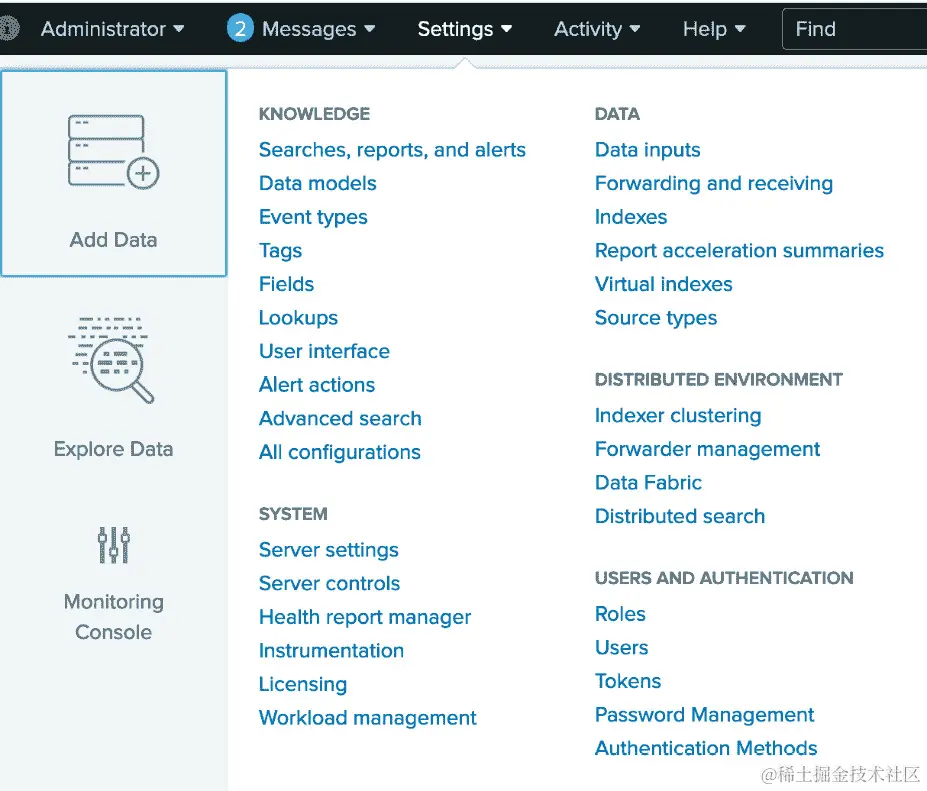Open the Add Data panel
This screenshot has width=927, height=791.
(x=113, y=175)
